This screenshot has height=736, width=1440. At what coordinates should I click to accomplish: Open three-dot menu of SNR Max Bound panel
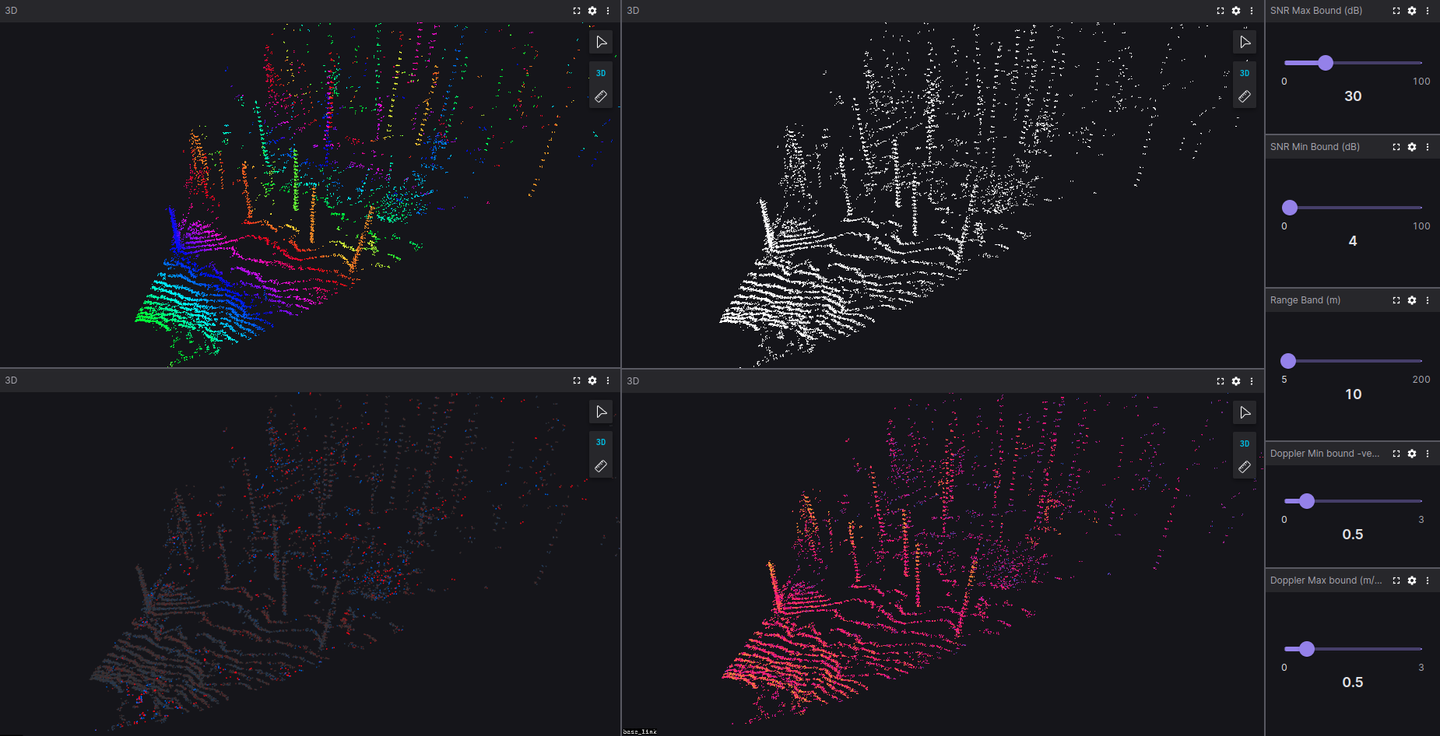(1428, 10)
